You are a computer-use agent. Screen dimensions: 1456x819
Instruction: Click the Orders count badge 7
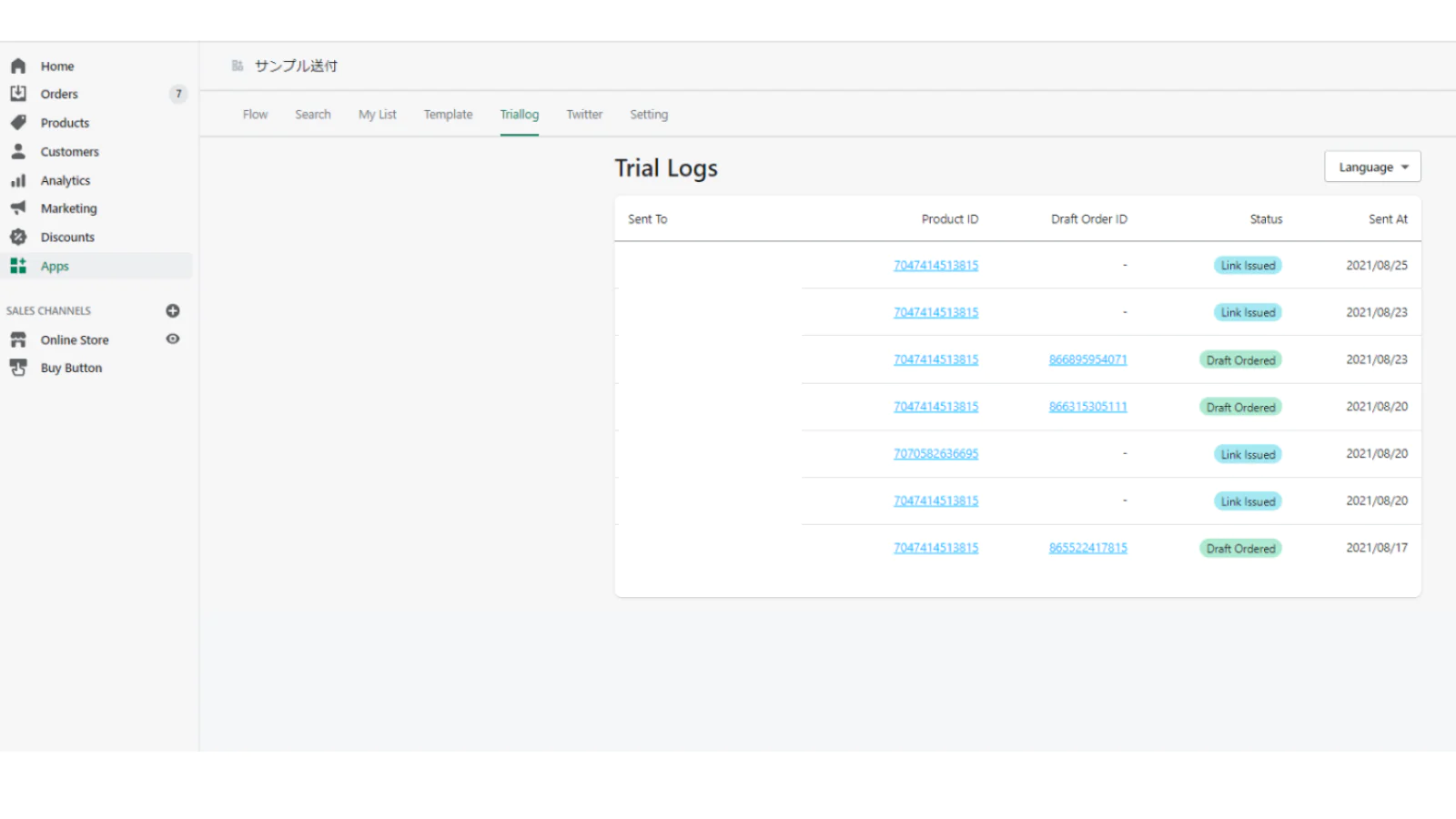click(178, 94)
